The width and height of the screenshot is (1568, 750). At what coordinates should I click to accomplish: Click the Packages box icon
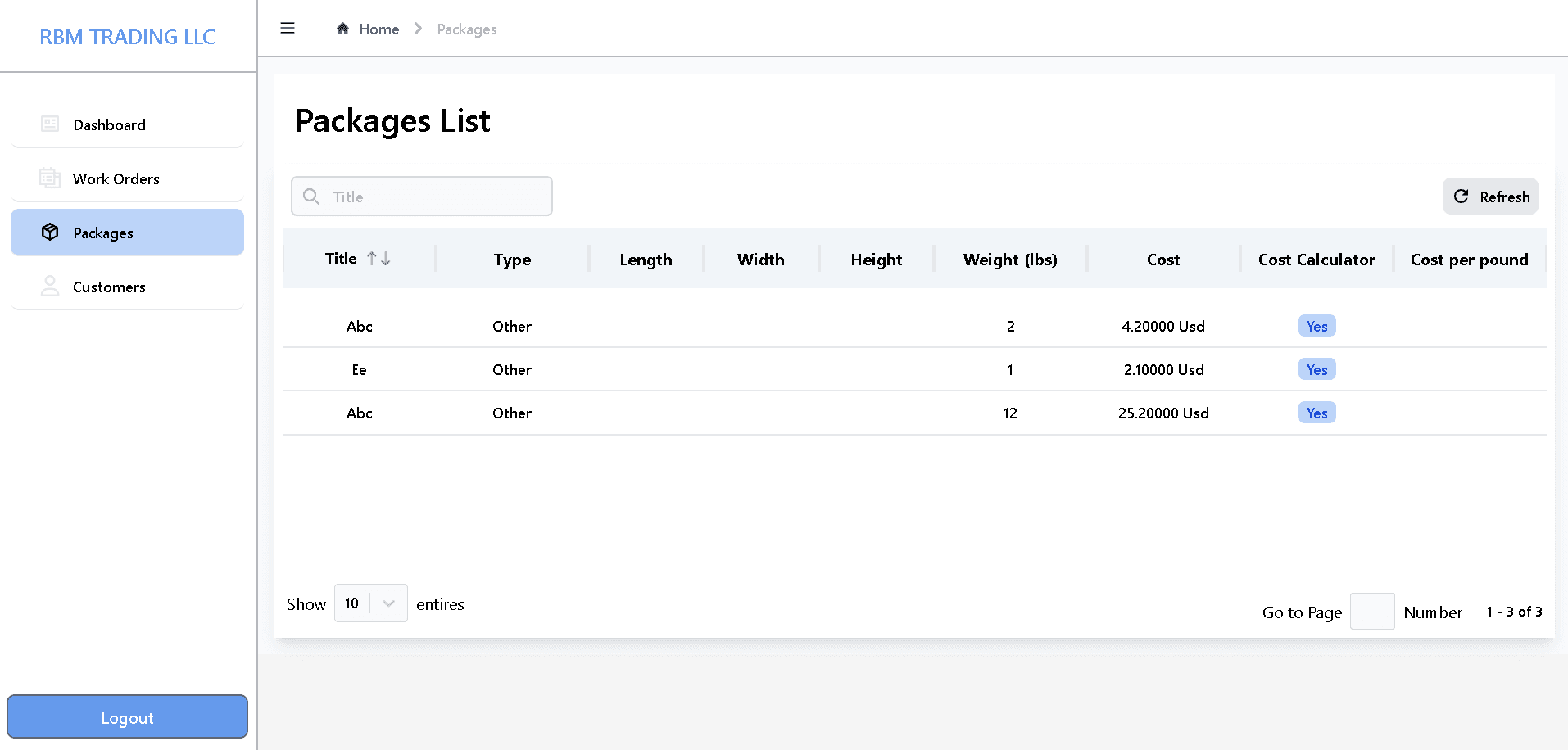click(x=50, y=233)
